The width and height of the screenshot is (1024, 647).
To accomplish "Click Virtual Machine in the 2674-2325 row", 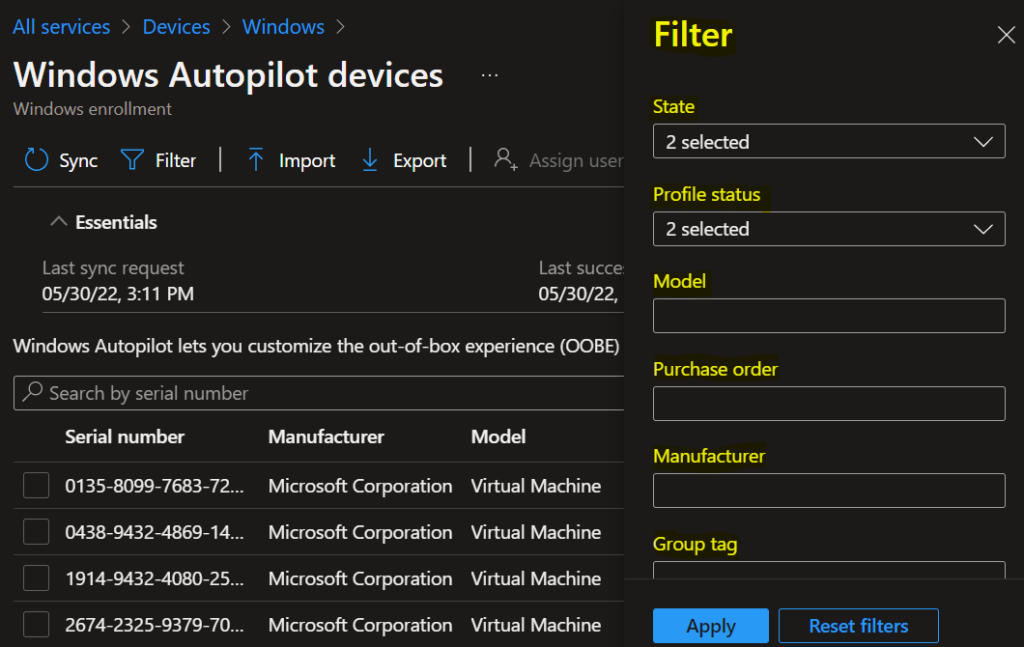I will click(536, 625).
